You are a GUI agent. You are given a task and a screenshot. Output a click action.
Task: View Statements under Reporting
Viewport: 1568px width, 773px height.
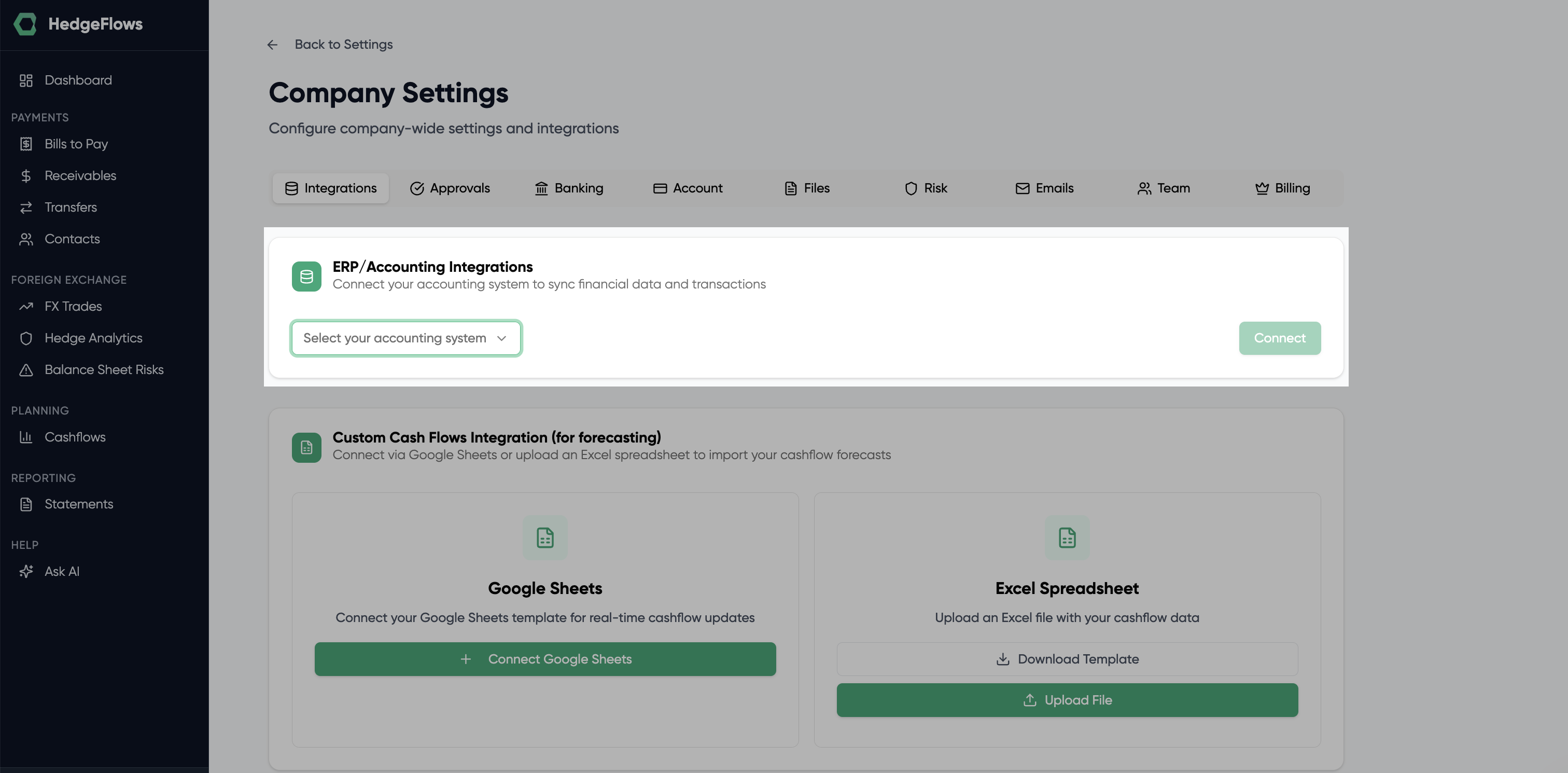click(78, 504)
